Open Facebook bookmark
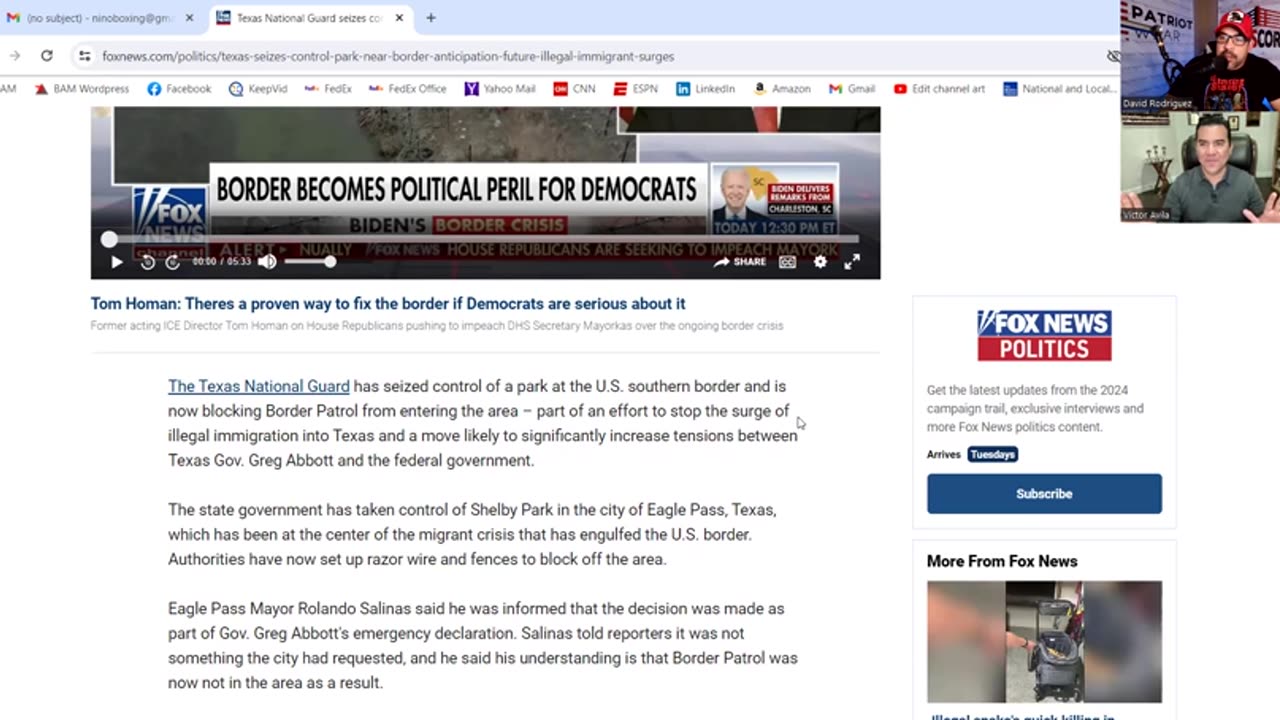This screenshot has width=1280, height=720. pyautogui.click(x=179, y=89)
